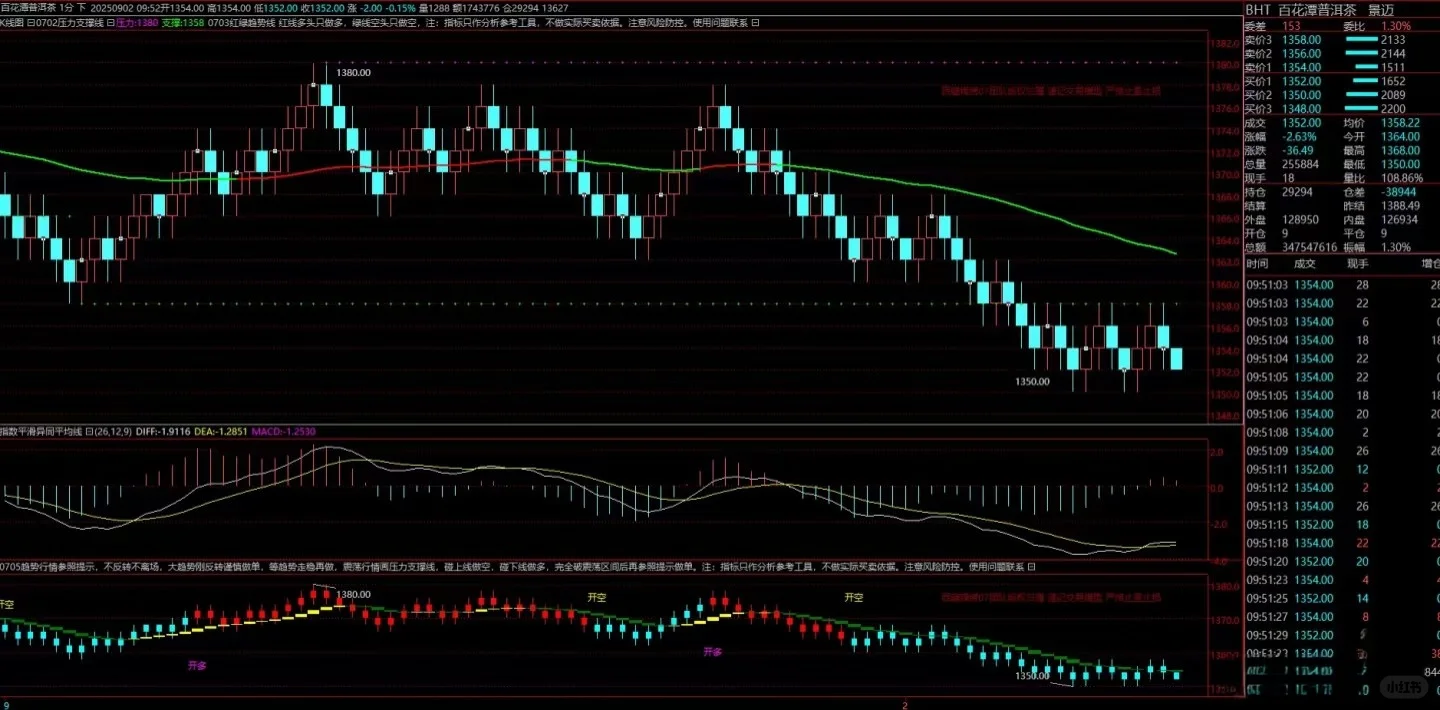Expand box icon ending the top indicator note
The width and height of the screenshot is (1440, 710).
click(x=754, y=22)
